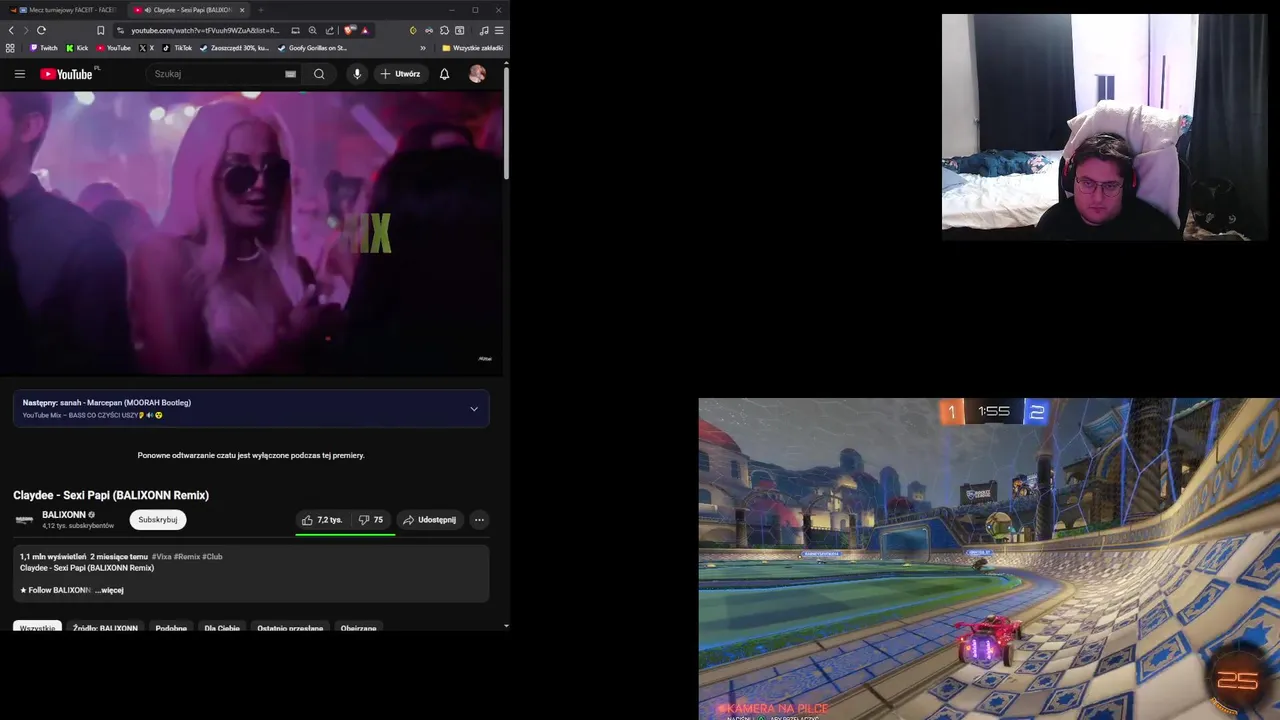Open the YouTube bookmark in bookmarks bar
Screen dimensions: 1280x720
tap(114, 48)
